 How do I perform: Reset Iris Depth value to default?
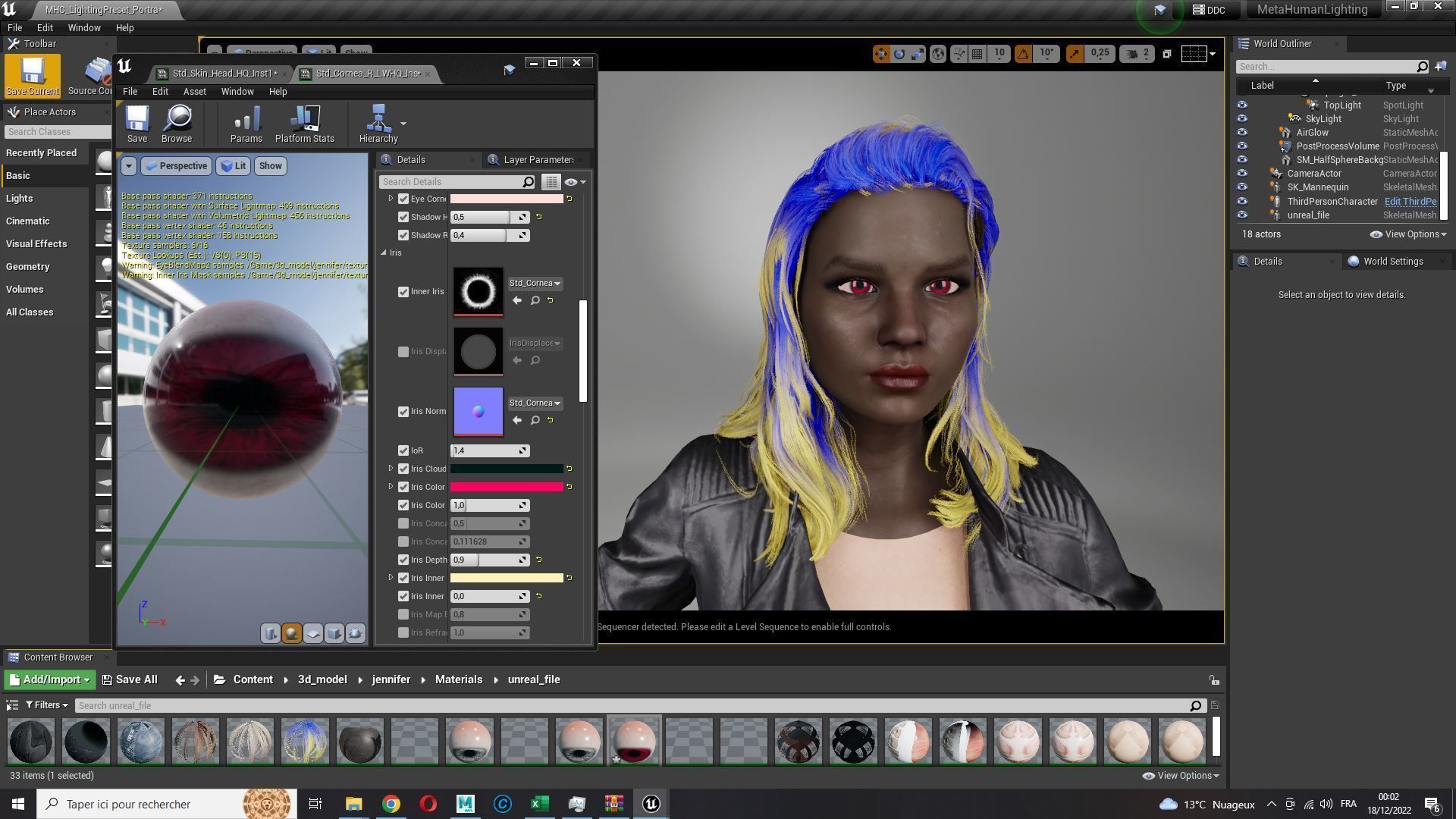pos(539,560)
